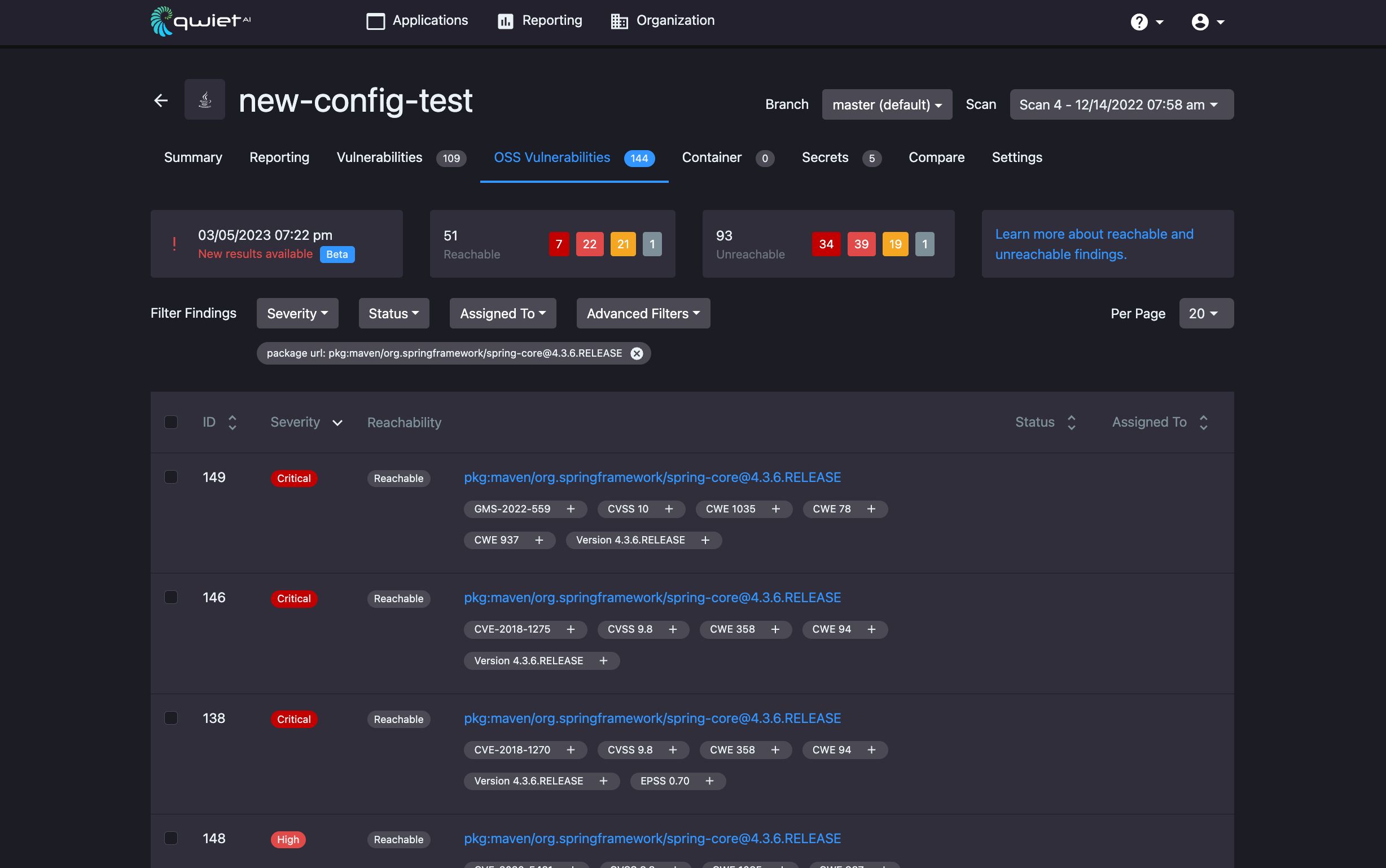Open the Branch master dropdown

tap(887, 104)
